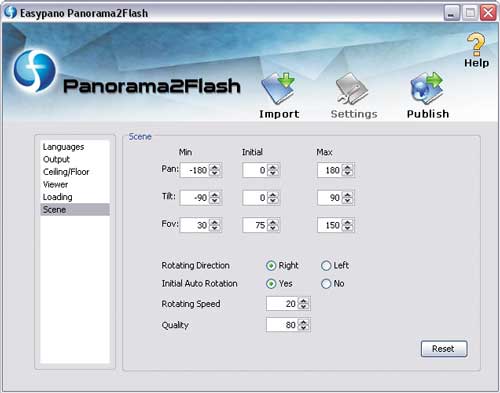This screenshot has height=393, width=500.
Task: Enable Initial Auto Rotation with Yes
Action: pyautogui.click(x=271, y=284)
